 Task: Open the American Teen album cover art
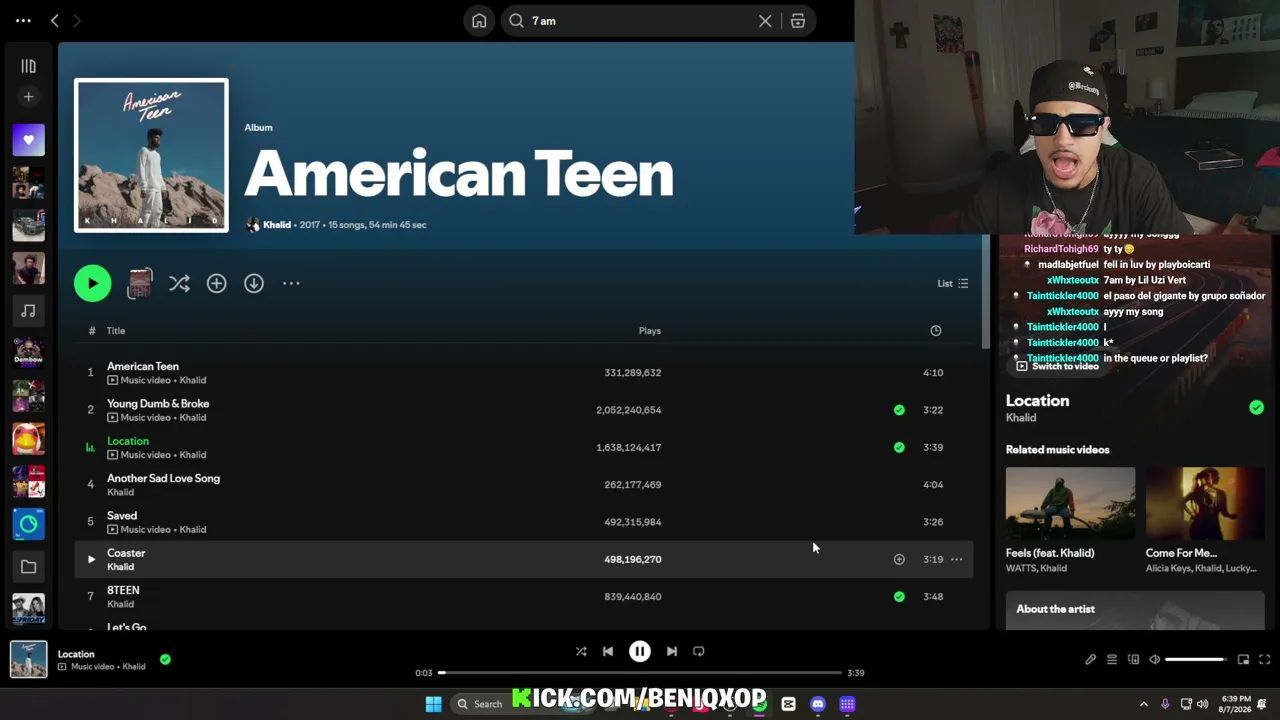pos(151,155)
